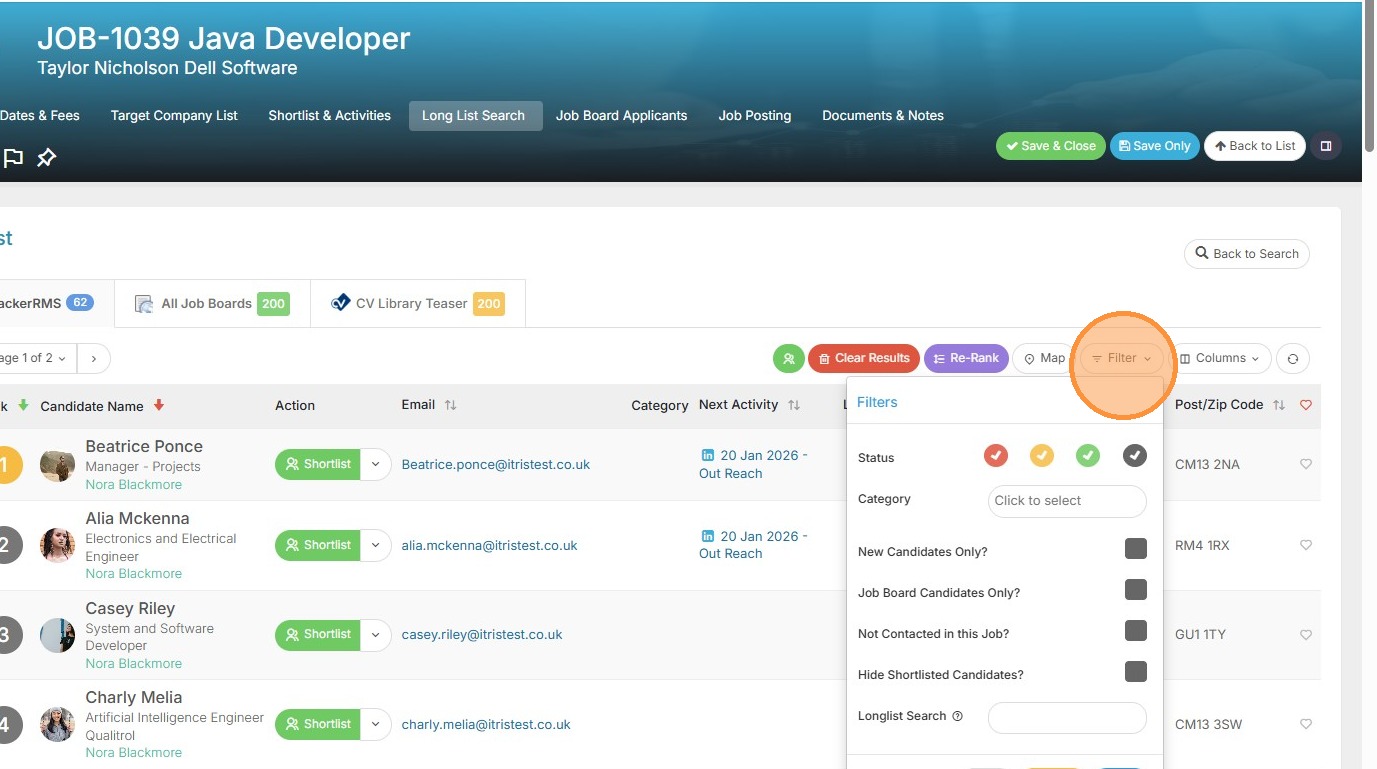Click the Save & Close button
The image size is (1377, 769).
click(1051, 146)
